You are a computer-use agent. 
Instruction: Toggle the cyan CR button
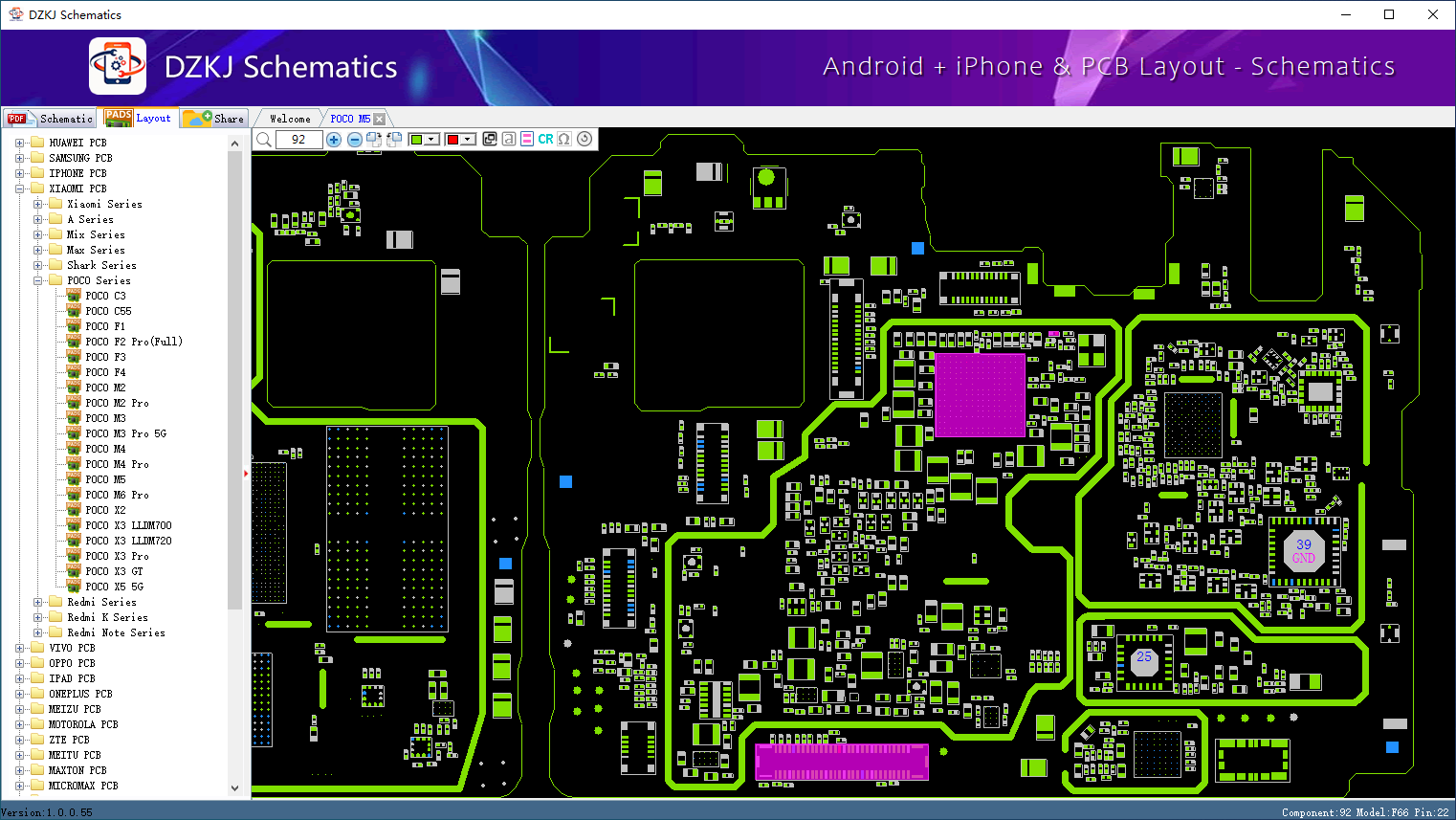[545, 139]
